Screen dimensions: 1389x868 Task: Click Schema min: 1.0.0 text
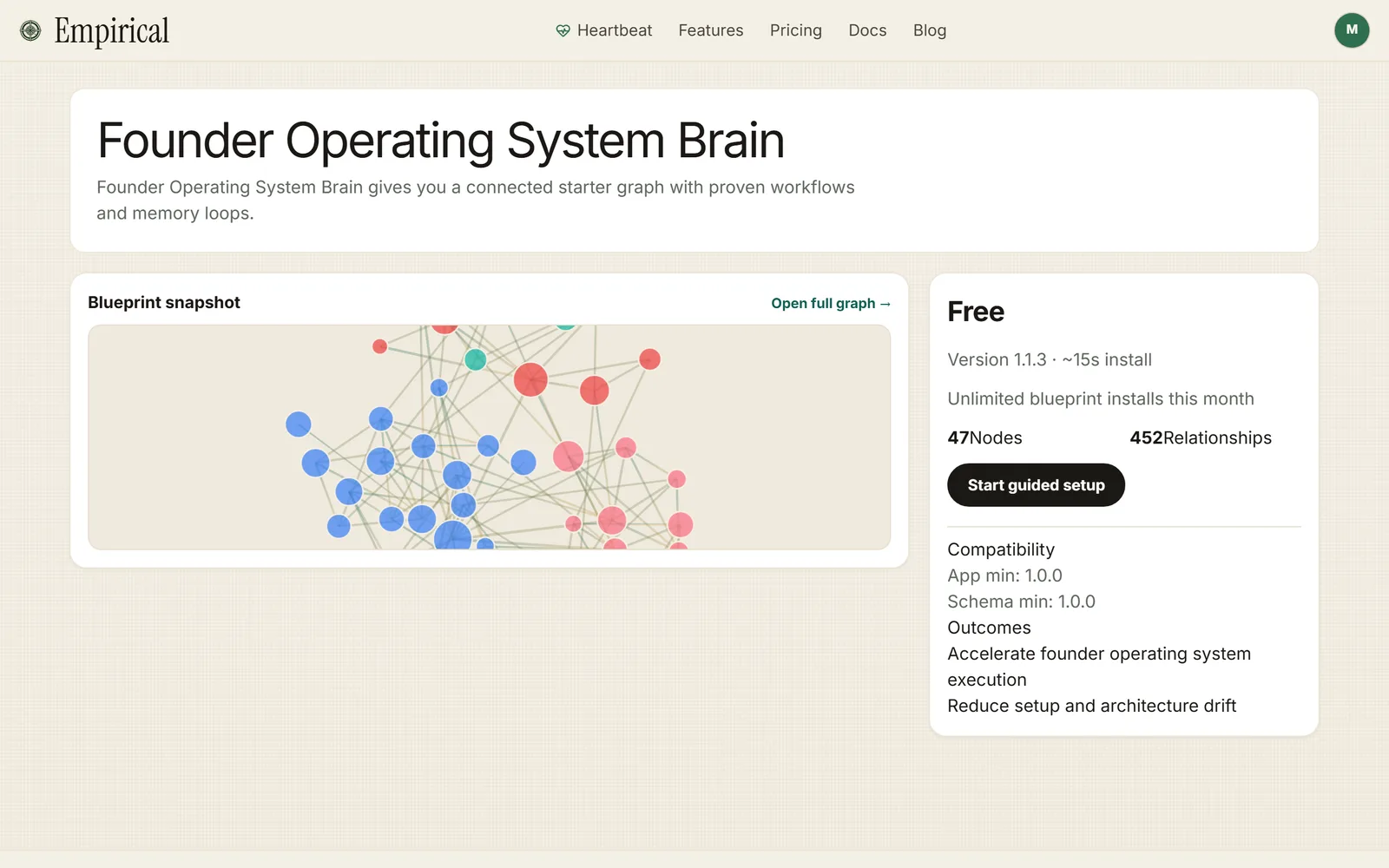click(x=1021, y=602)
